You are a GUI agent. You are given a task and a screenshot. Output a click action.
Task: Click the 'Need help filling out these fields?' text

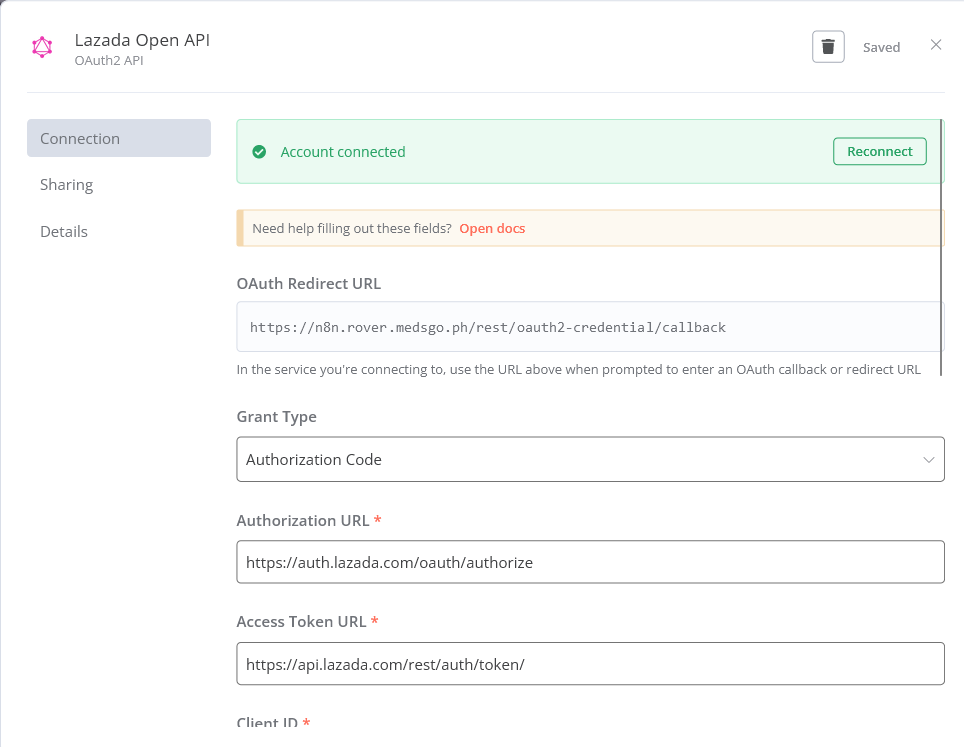352,229
